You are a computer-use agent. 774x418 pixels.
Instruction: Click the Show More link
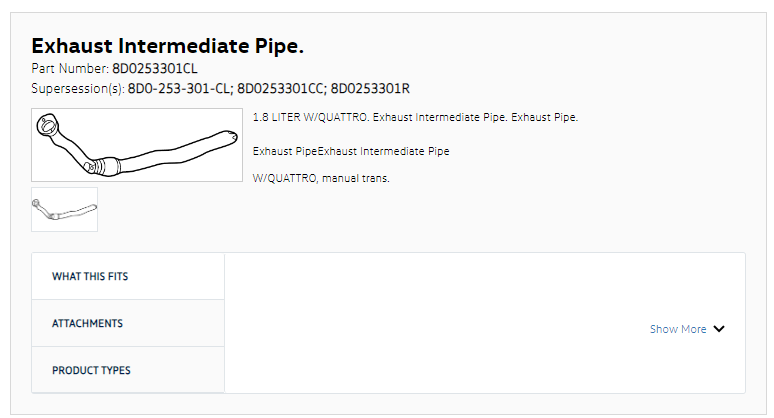click(x=678, y=329)
